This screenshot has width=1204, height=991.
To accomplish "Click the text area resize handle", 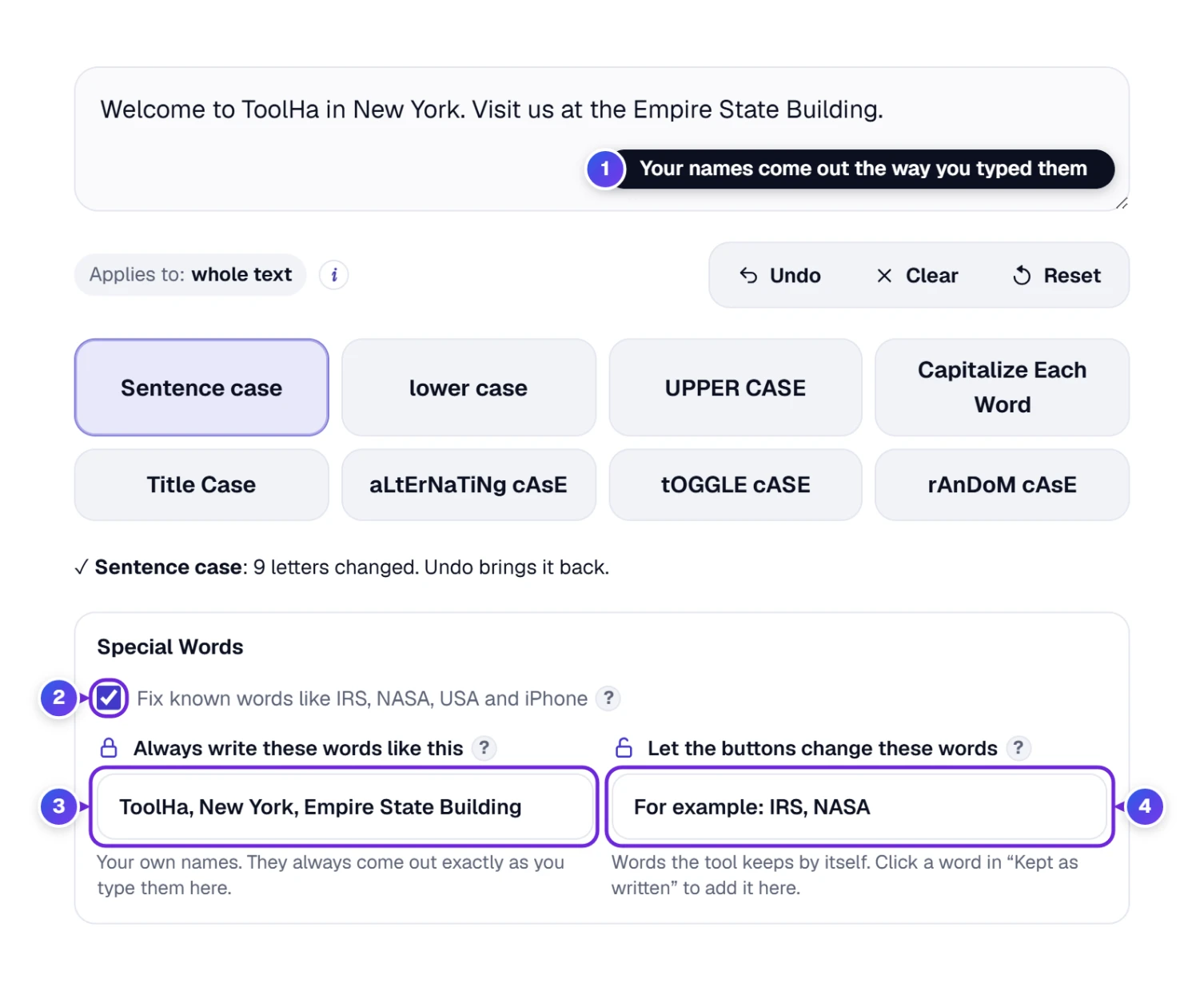I will (x=1122, y=203).
